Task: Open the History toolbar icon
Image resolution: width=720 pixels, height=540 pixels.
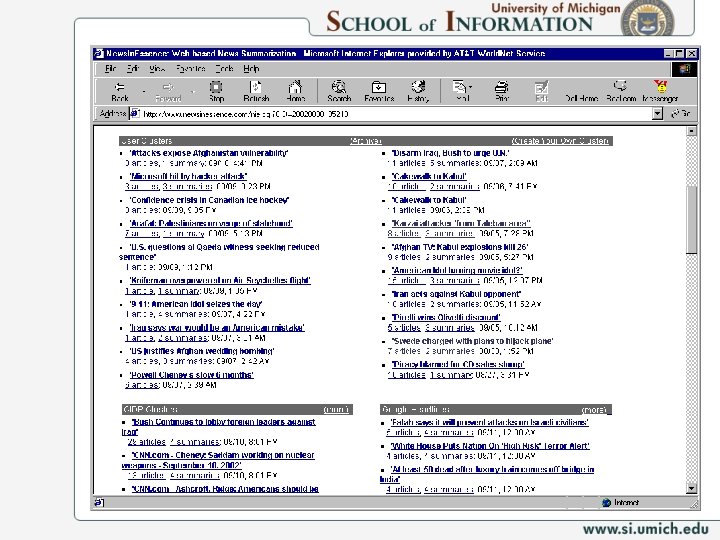Action: tap(418, 91)
